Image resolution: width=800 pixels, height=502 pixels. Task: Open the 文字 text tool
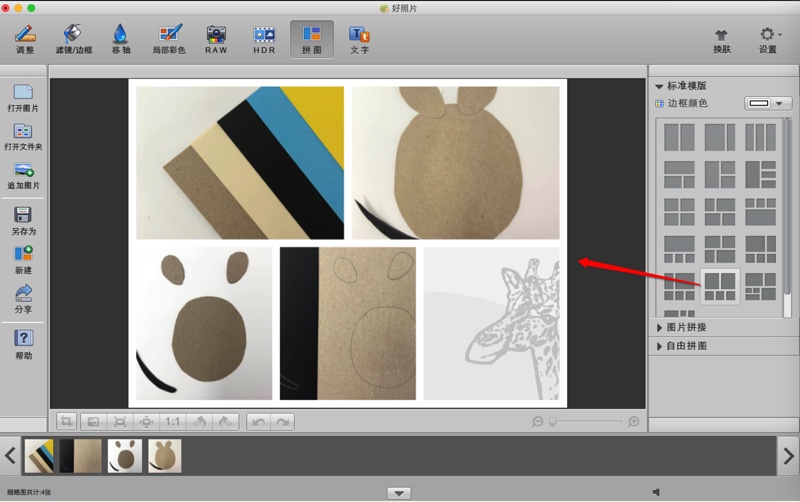[360, 39]
